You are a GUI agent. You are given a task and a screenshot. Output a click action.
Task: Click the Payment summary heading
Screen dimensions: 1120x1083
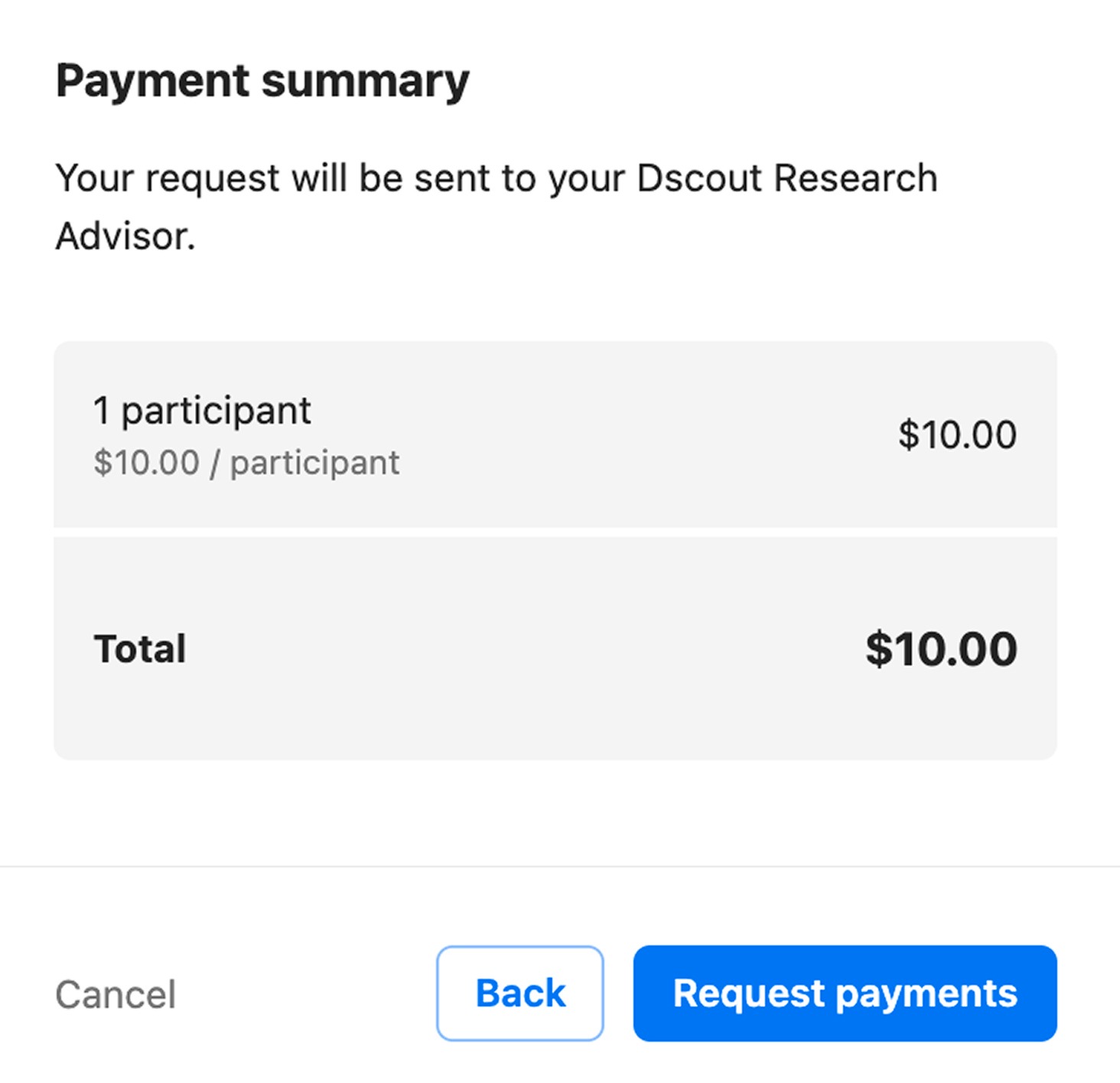coord(262,81)
